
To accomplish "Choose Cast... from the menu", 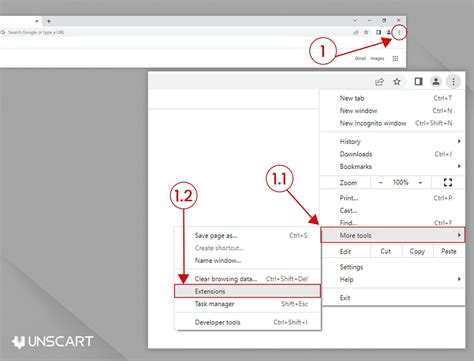I will (x=392, y=210).
